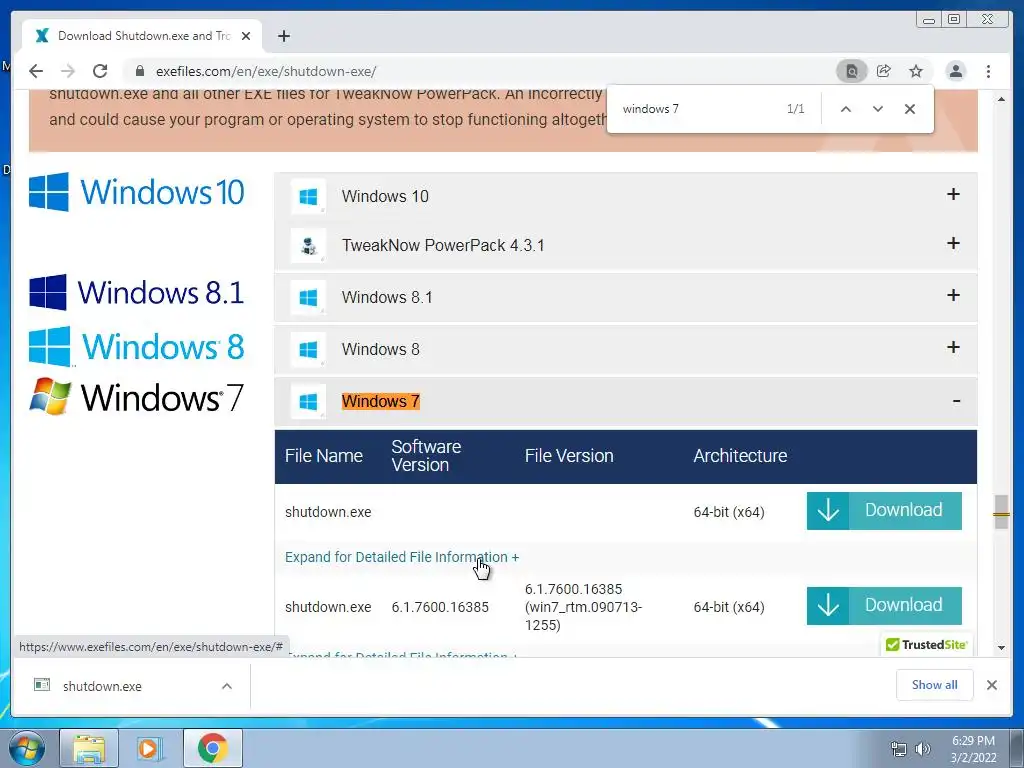Click the Windows 10 logo image
Image resolution: width=1024 pixels, height=768 pixels.
[136, 192]
